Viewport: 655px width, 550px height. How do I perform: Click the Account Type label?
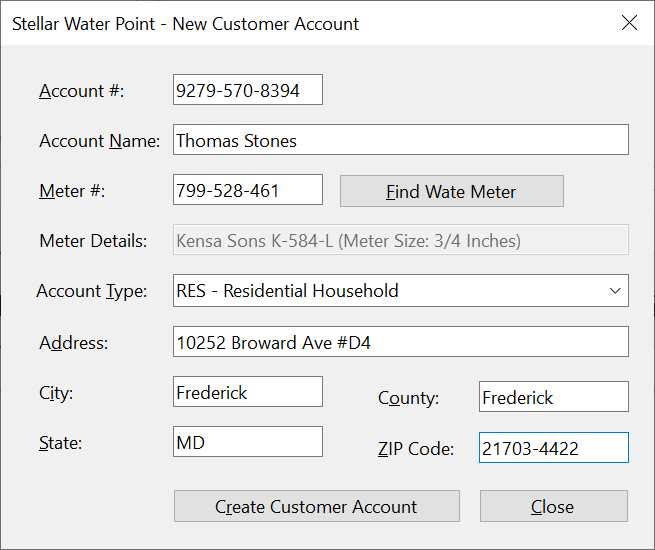pyautogui.click(x=92, y=291)
